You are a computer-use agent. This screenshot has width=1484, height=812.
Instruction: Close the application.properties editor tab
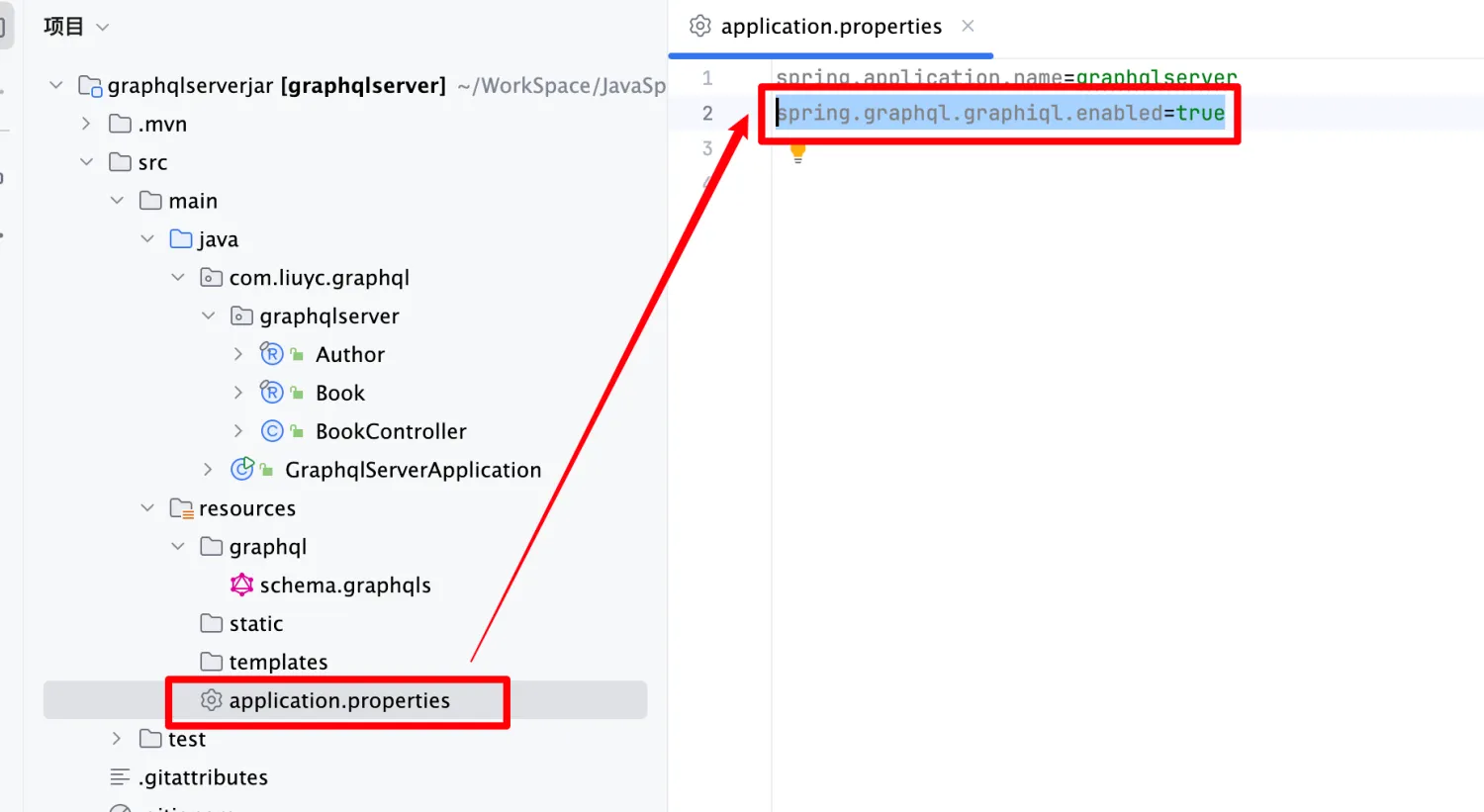point(968,26)
